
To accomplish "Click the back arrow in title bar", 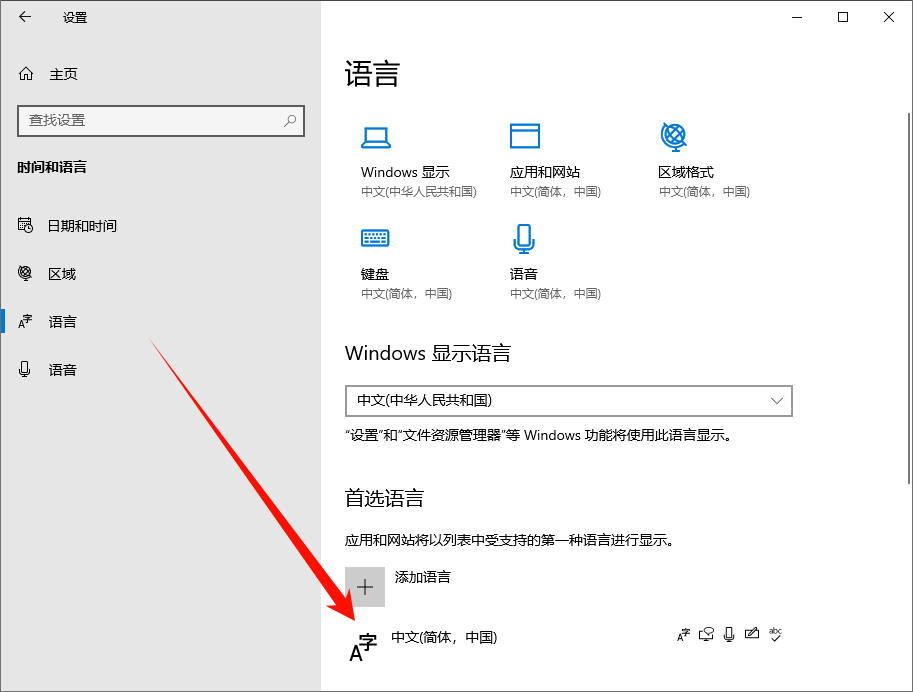I will [25, 17].
